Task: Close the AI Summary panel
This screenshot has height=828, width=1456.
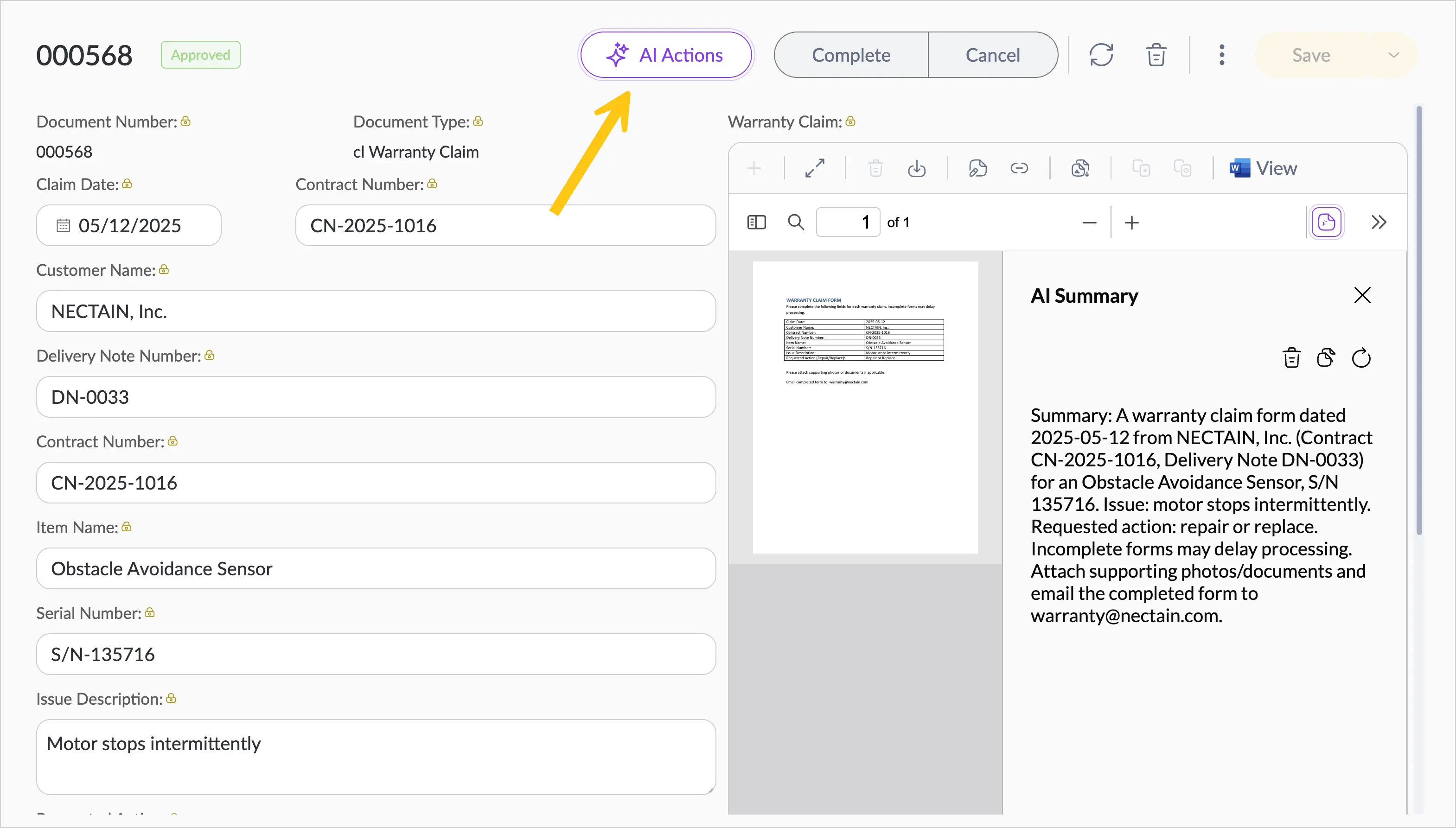Action: (1362, 295)
